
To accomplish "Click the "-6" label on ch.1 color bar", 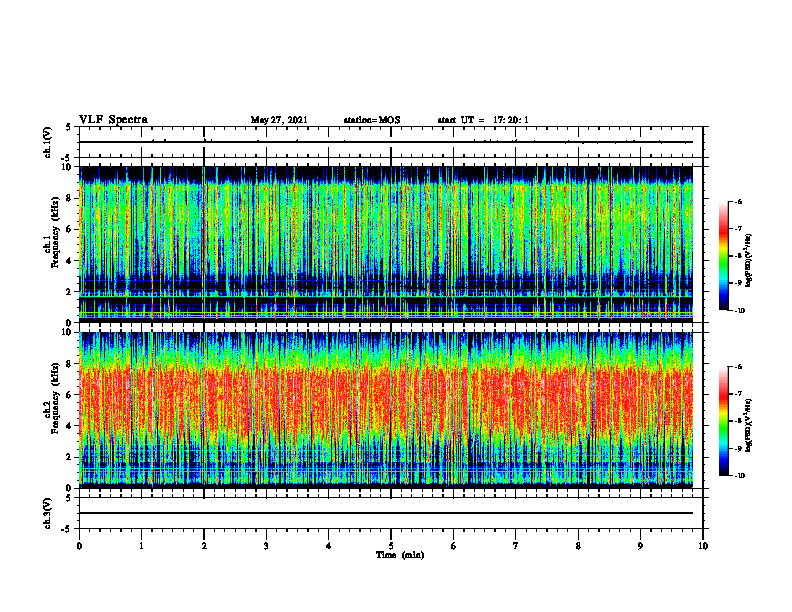I will click(x=738, y=201).
